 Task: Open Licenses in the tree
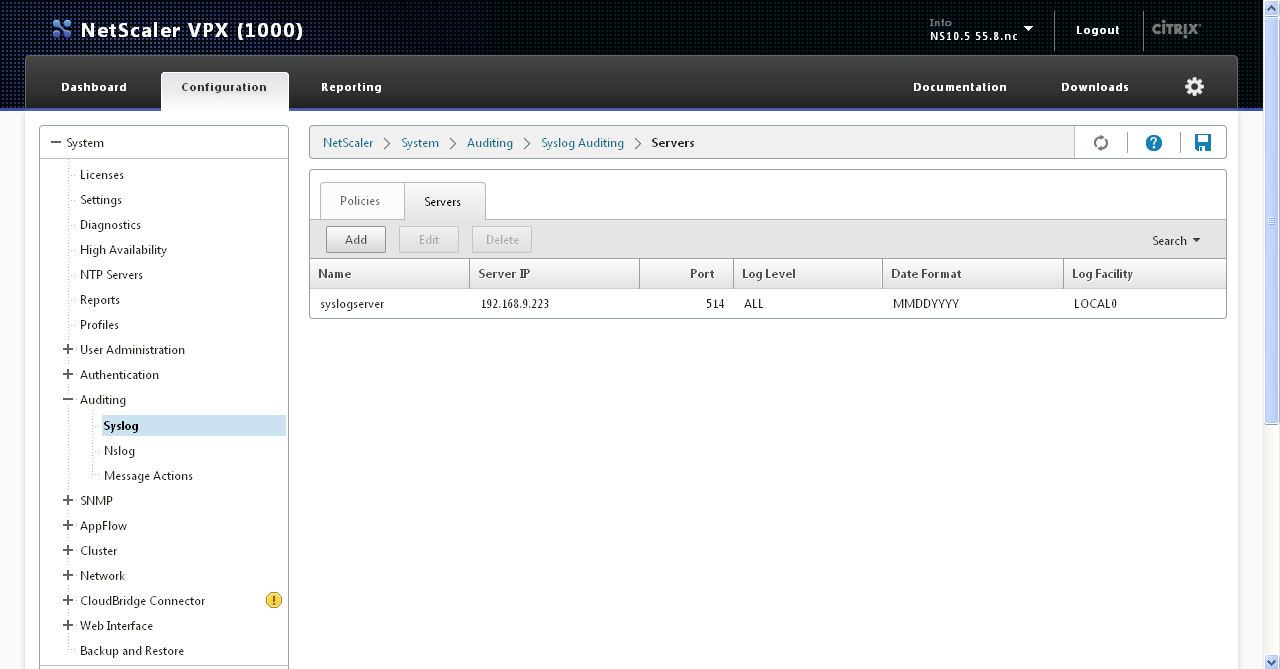(x=102, y=174)
